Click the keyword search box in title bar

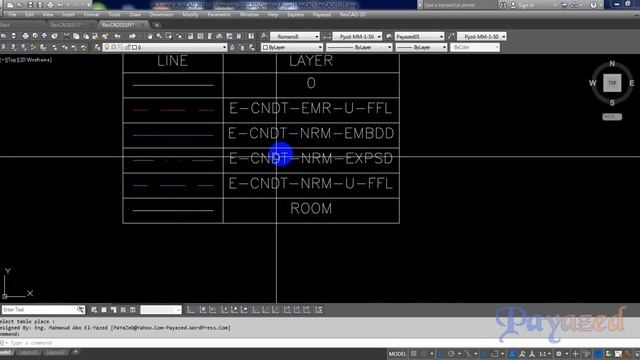[460, 5]
